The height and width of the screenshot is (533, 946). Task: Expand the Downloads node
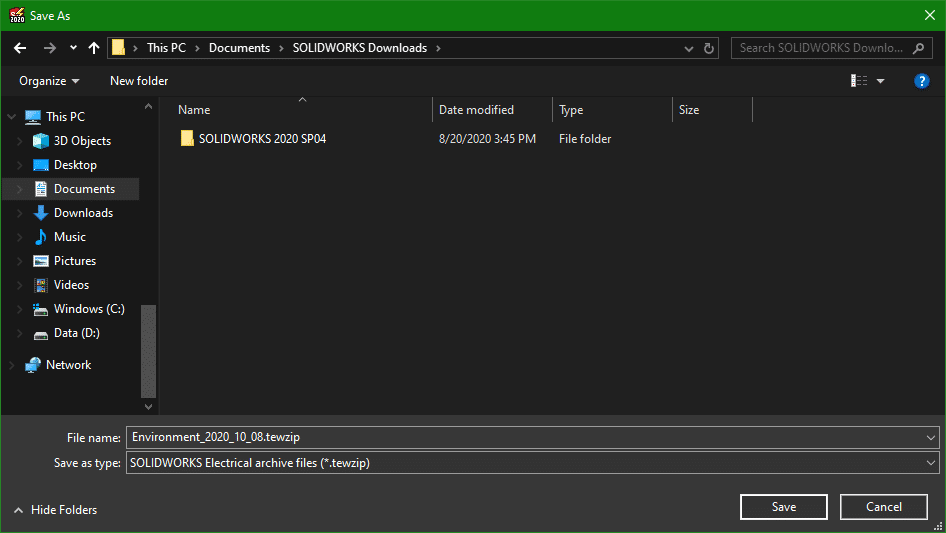coord(19,213)
